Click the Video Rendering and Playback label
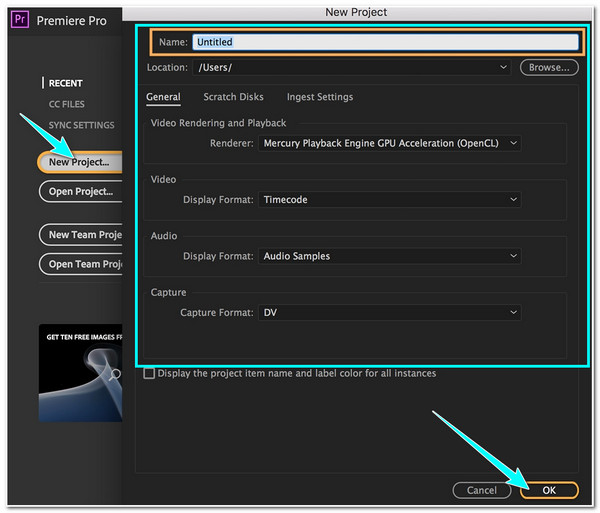 (218, 123)
